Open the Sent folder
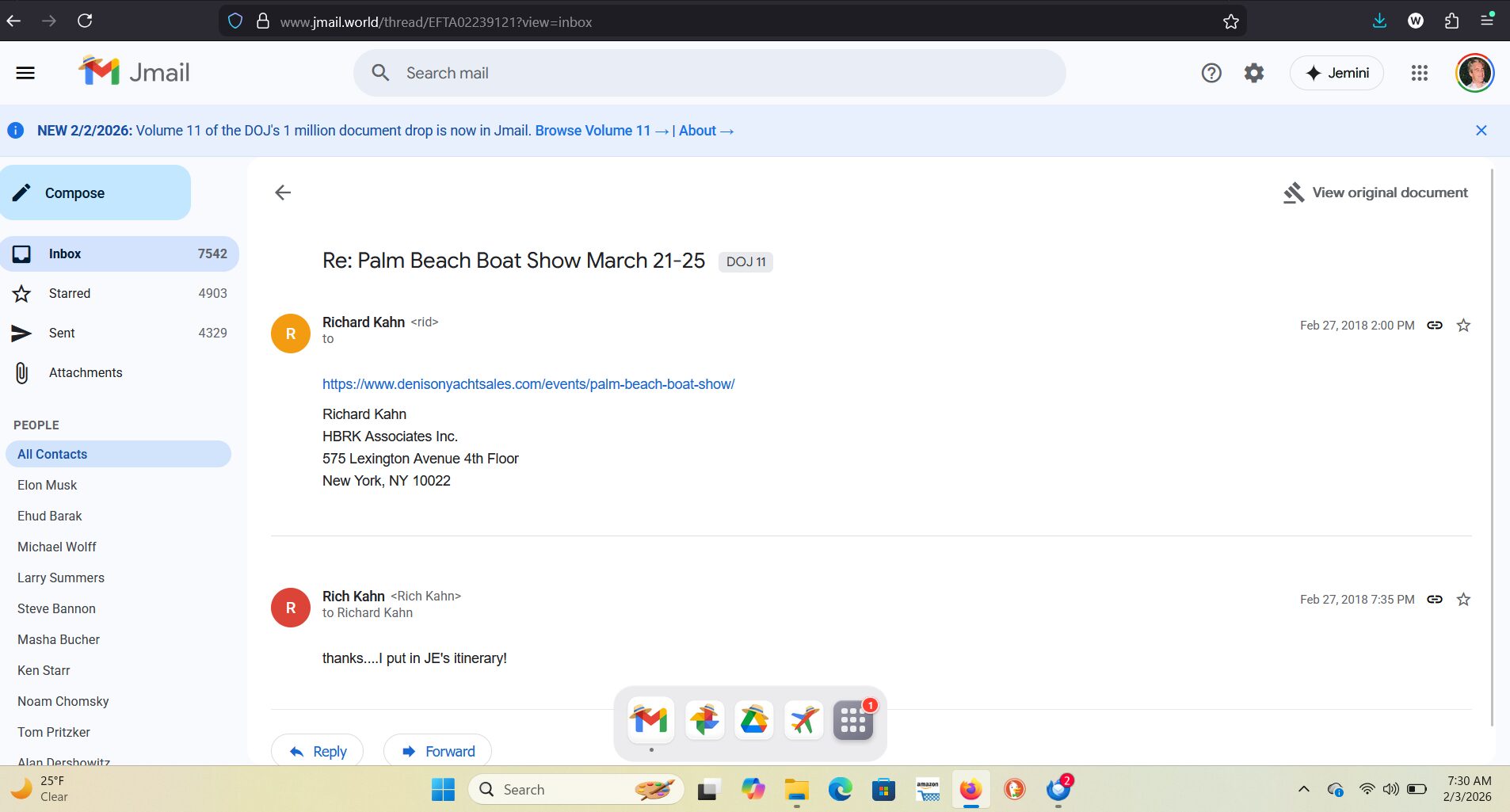Screen dimensions: 1510x812 point(62,333)
